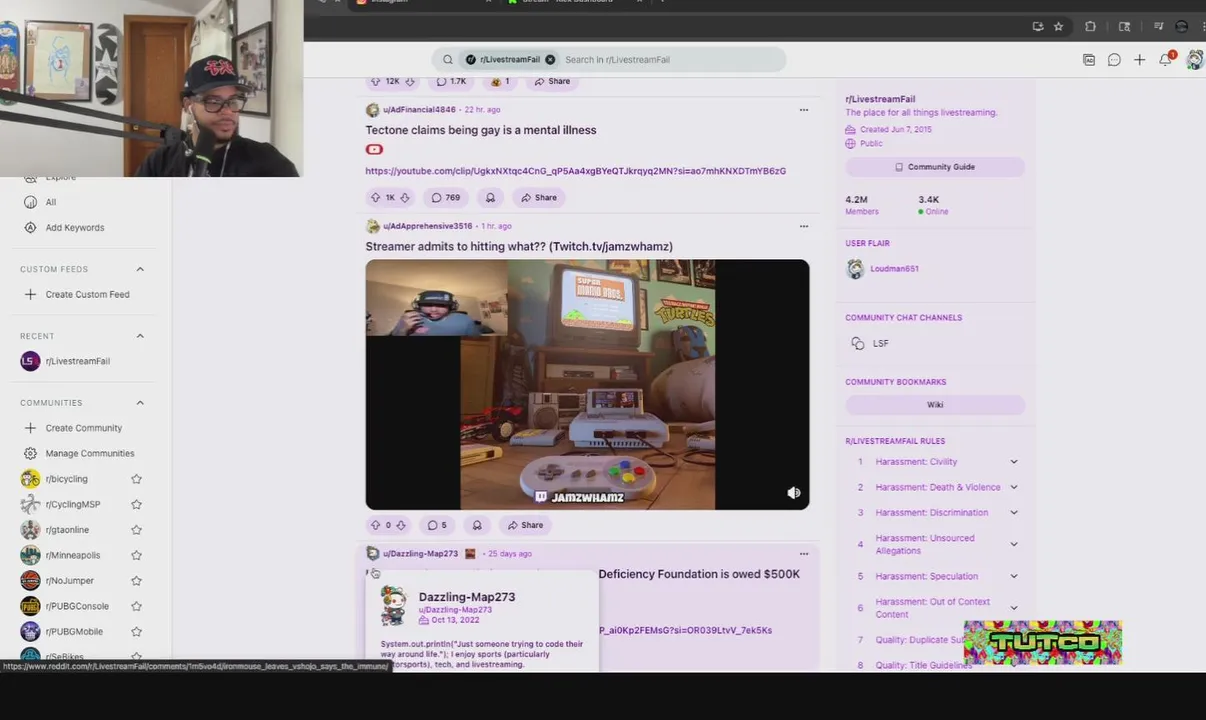1206x720 pixels.
Task: Downvote the Tectone mental illness post
Action: 404,198
